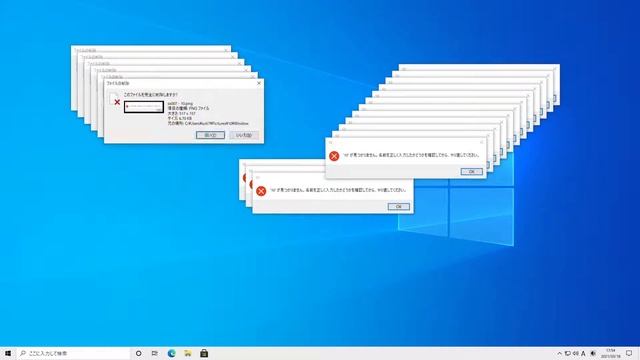This screenshot has height=360, width=640.
Task: Close the rearmost file delete dialog
Action: pyautogui.click(x=226, y=50)
